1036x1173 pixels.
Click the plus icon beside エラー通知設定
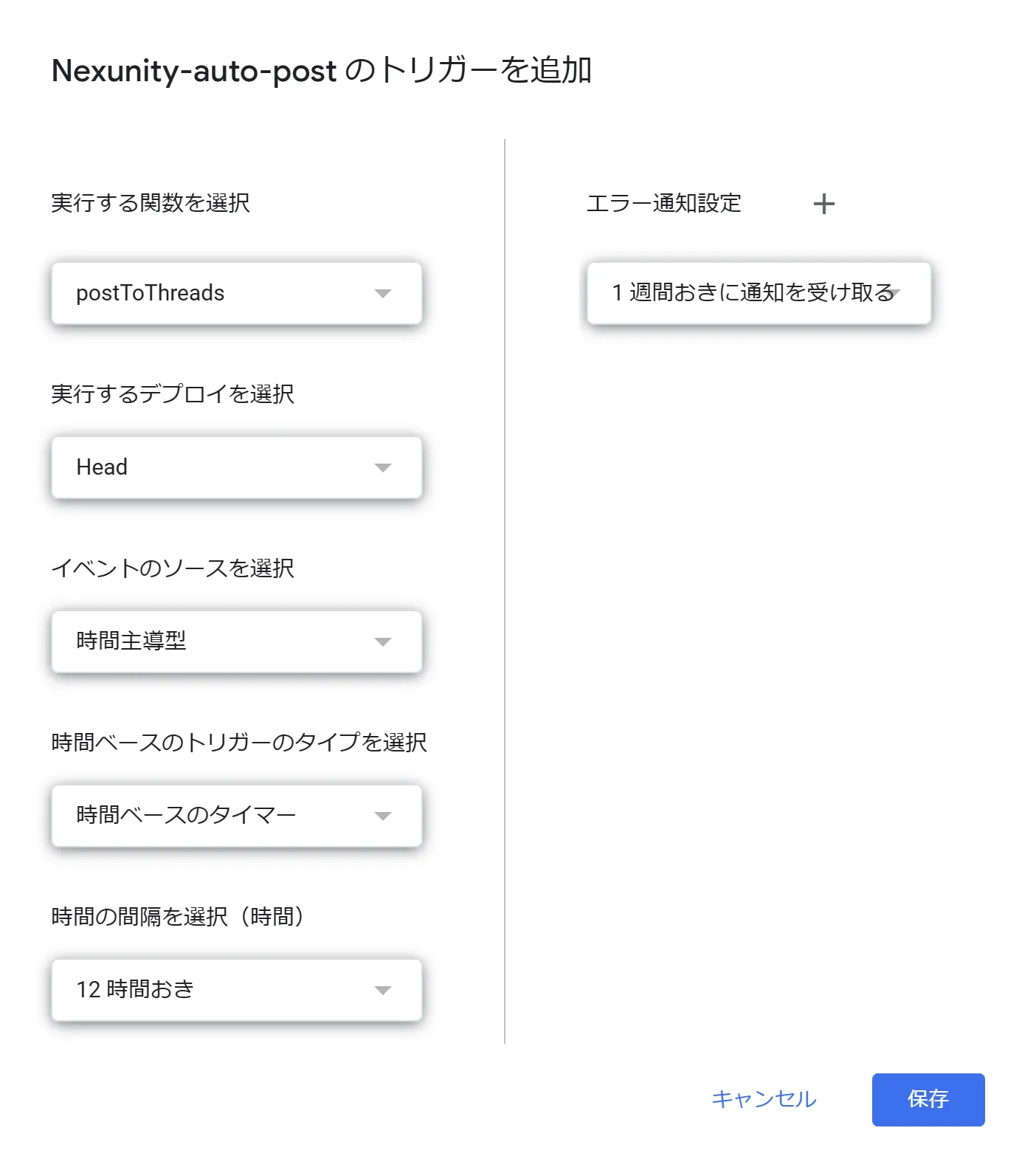pyautogui.click(x=824, y=204)
